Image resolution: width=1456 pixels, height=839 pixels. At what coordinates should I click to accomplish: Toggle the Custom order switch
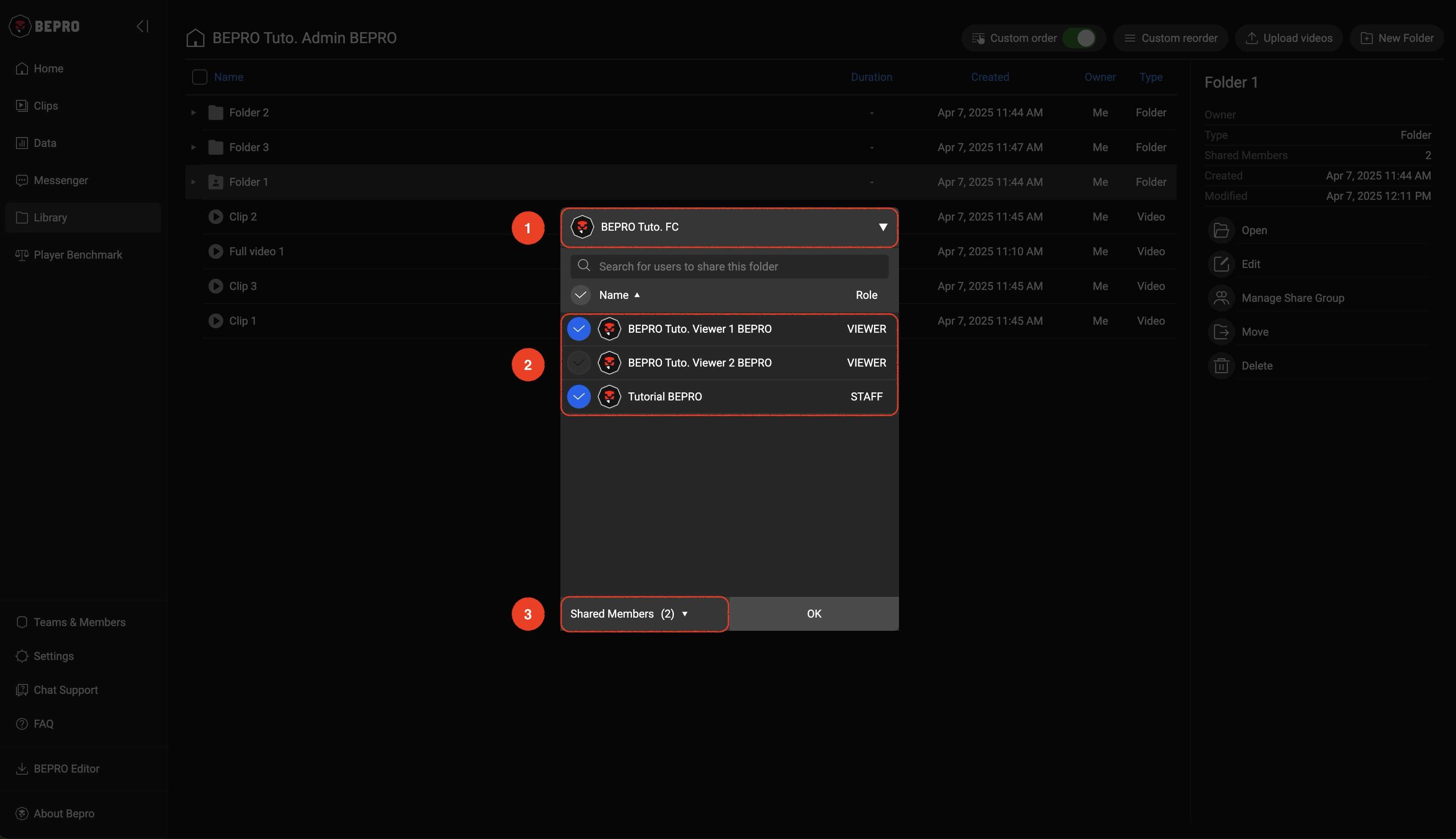click(x=1080, y=38)
